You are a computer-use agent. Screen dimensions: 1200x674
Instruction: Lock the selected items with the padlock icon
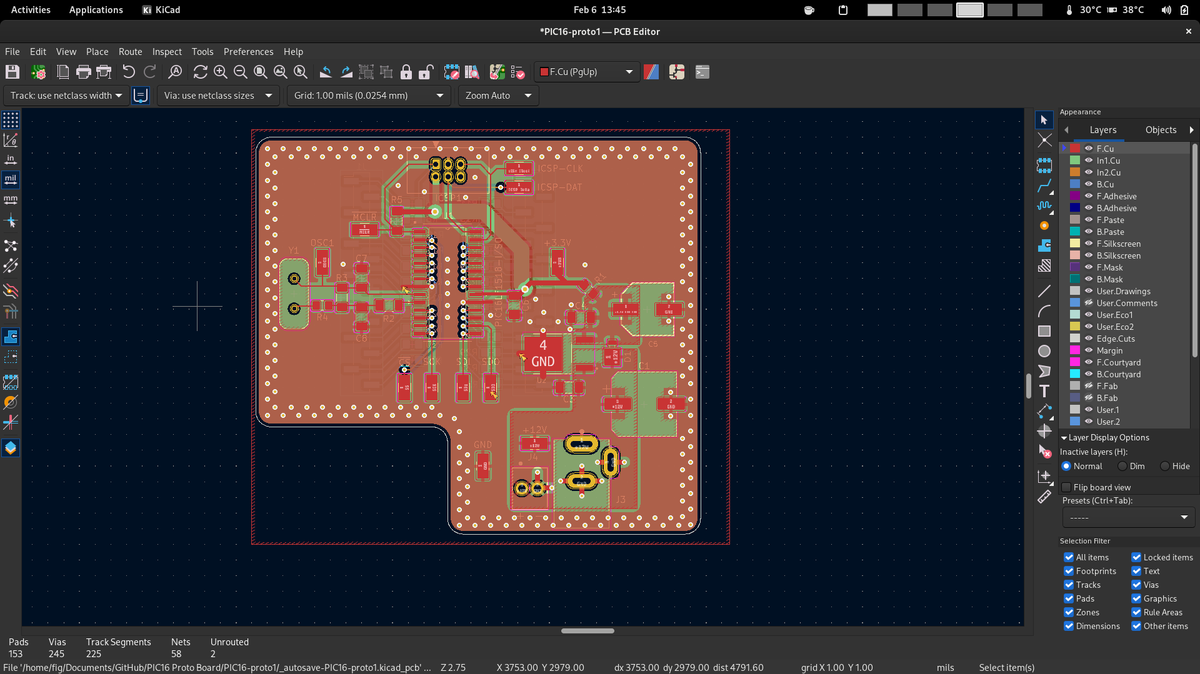tap(406, 72)
